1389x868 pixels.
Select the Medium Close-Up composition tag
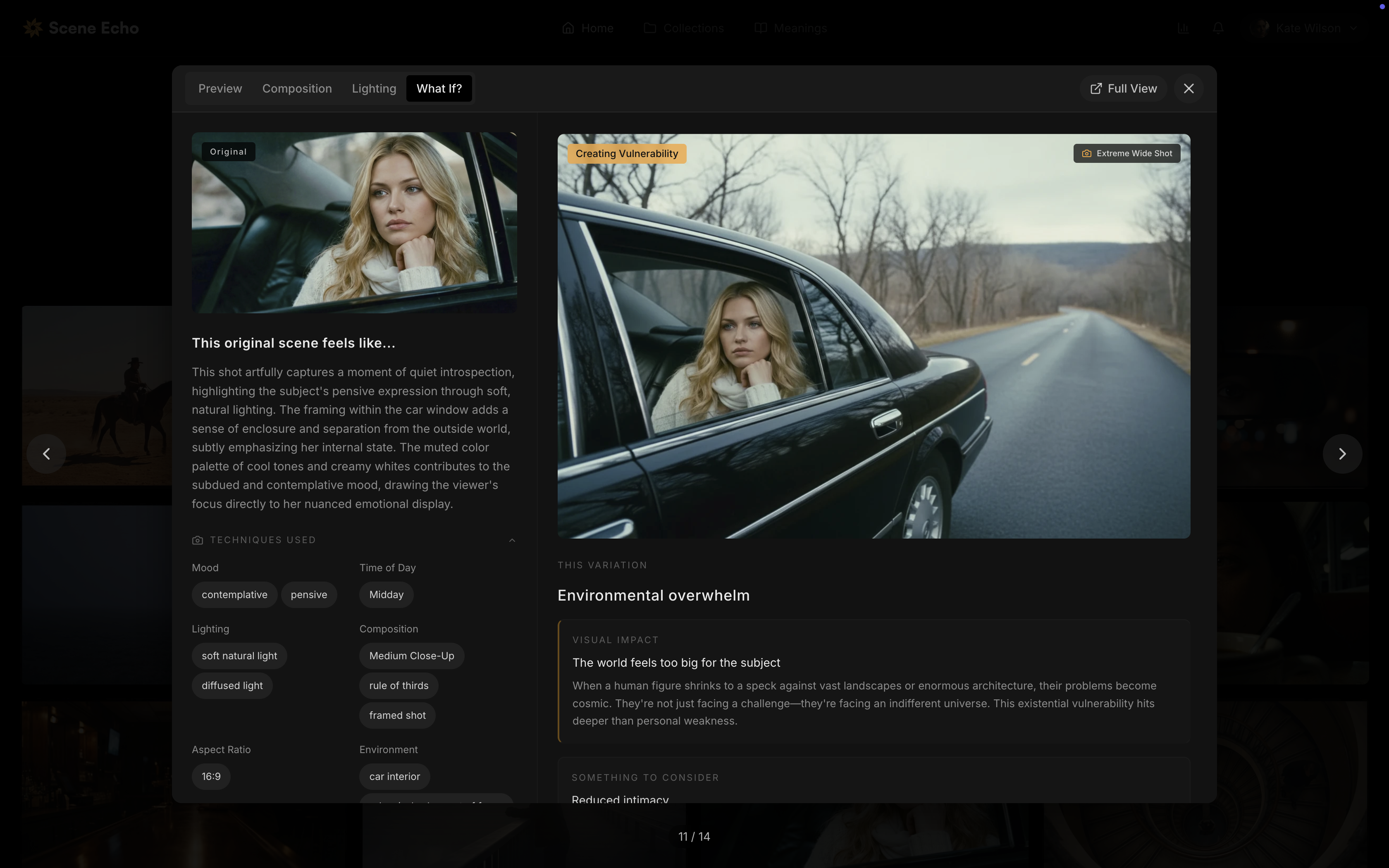click(x=412, y=656)
